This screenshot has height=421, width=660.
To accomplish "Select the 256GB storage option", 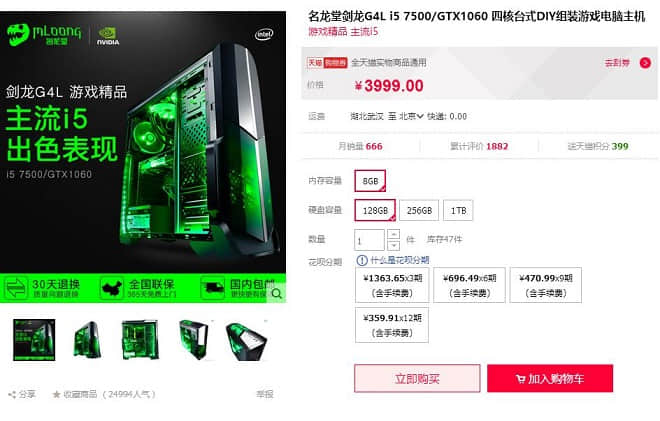I will 419,210.
